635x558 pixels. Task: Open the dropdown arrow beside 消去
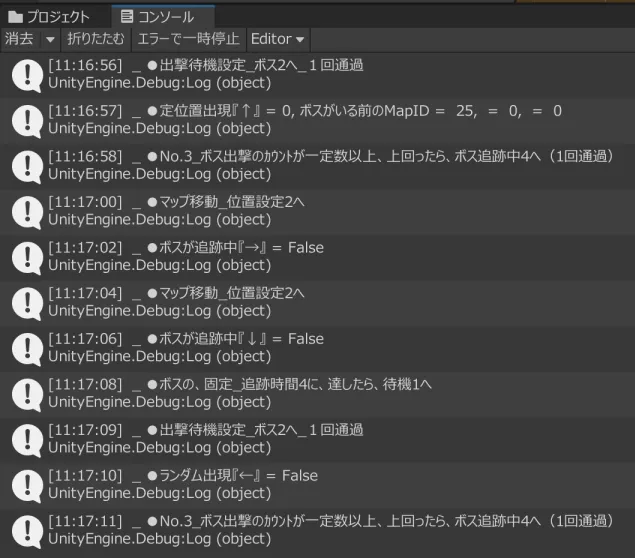(x=50, y=39)
